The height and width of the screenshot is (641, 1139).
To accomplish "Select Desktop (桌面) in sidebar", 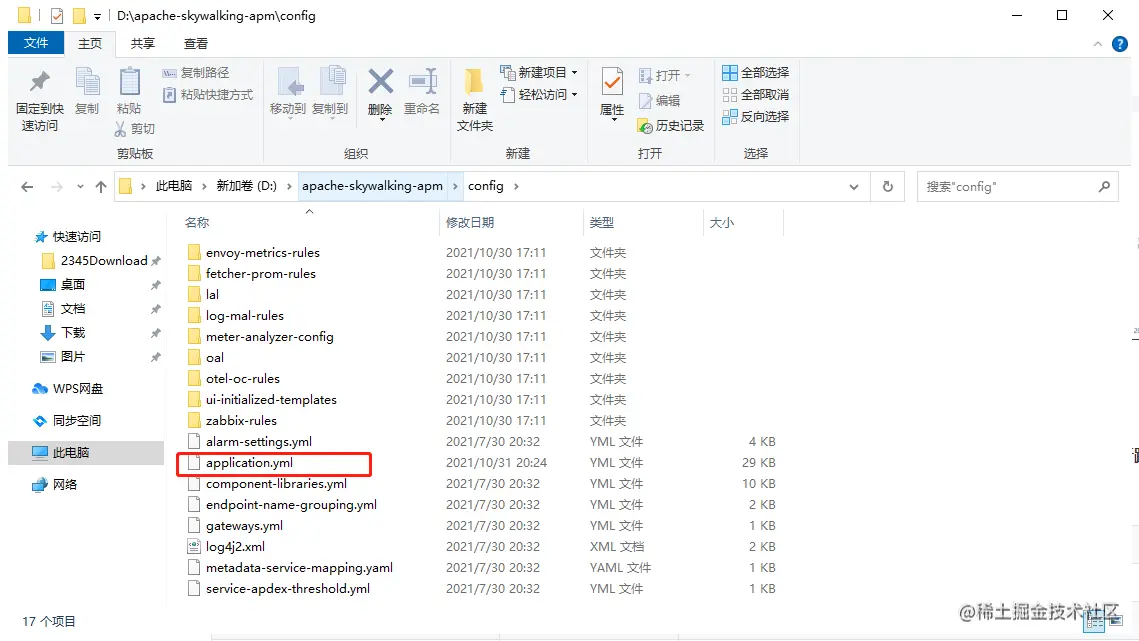I will 73,284.
